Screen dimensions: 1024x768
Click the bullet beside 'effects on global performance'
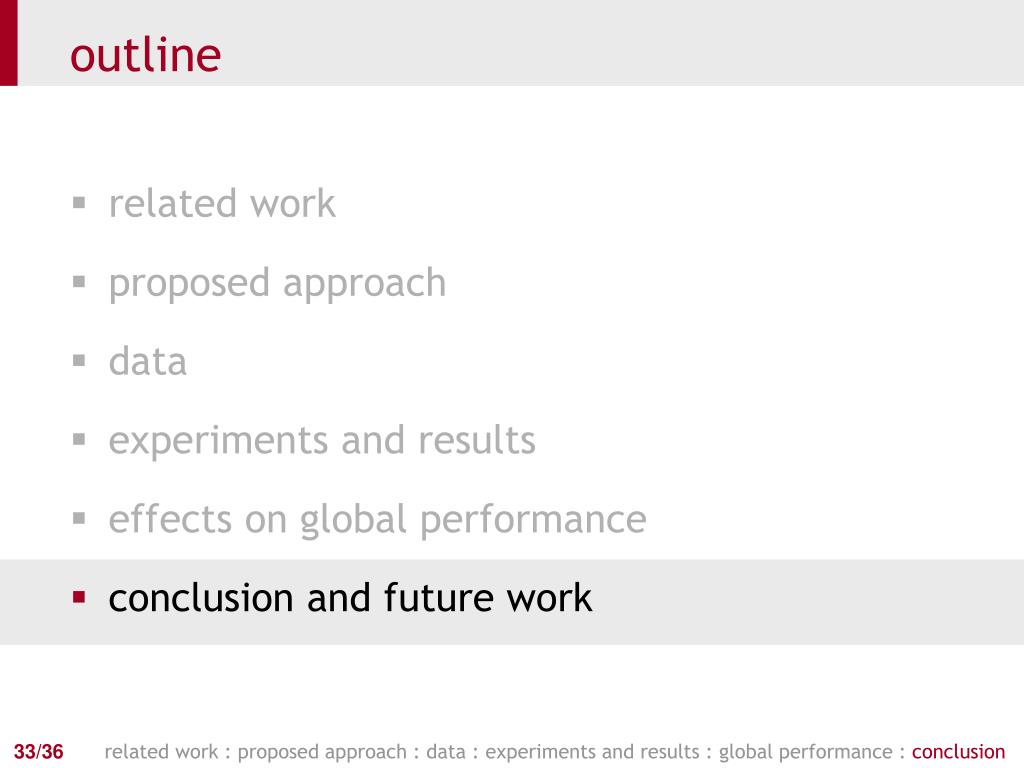click(x=79, y=519)
